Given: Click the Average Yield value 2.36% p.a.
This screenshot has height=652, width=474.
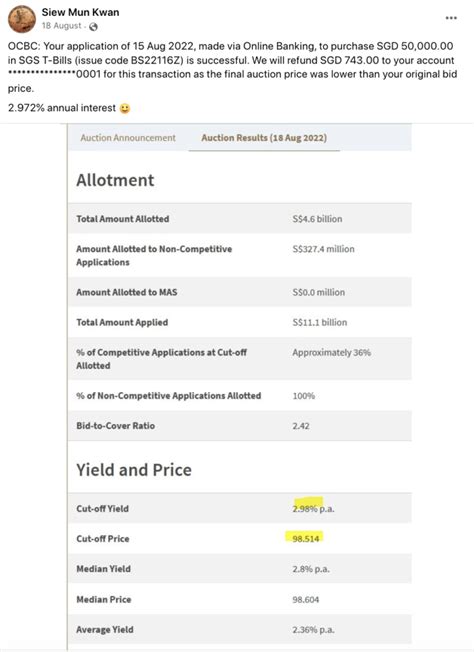Looking at the screenshot, I should point(313,630).
